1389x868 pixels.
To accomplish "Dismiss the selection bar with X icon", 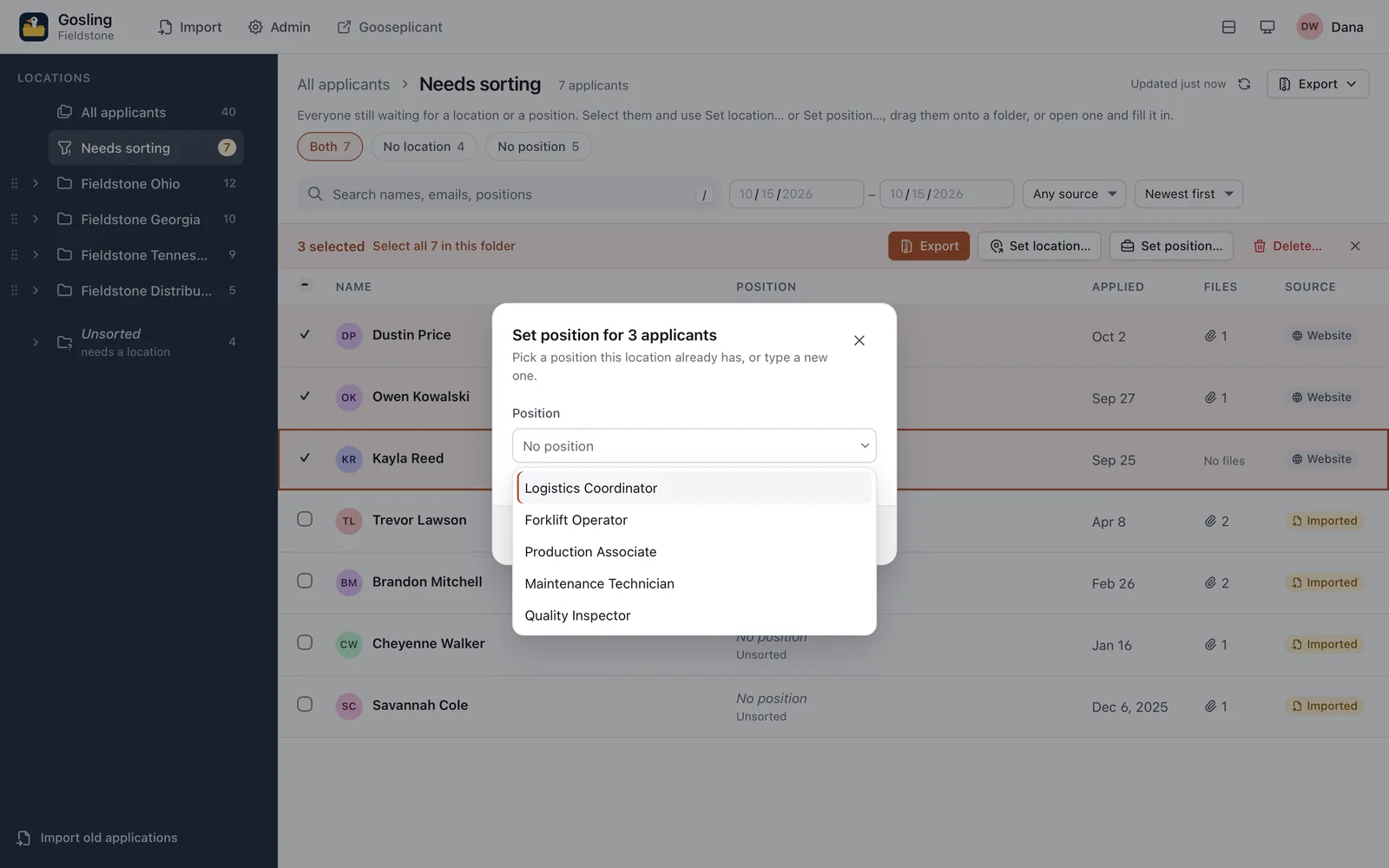I will pyautogui.click(x=1355, y=247).
